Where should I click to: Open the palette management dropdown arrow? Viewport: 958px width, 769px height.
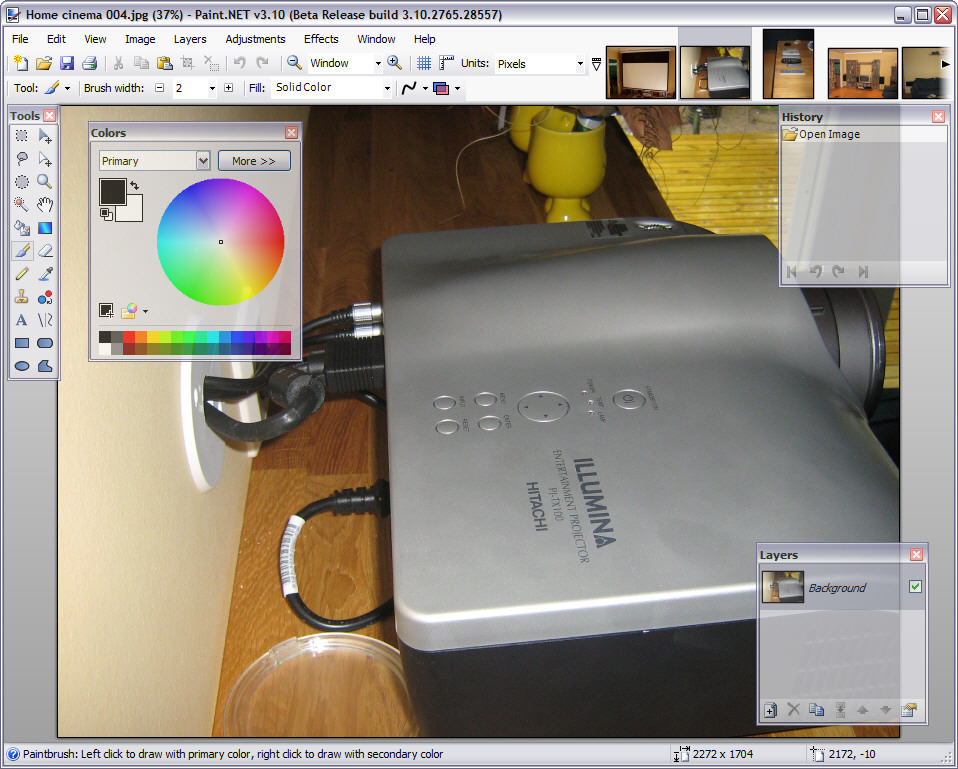[x=145, y=312]
